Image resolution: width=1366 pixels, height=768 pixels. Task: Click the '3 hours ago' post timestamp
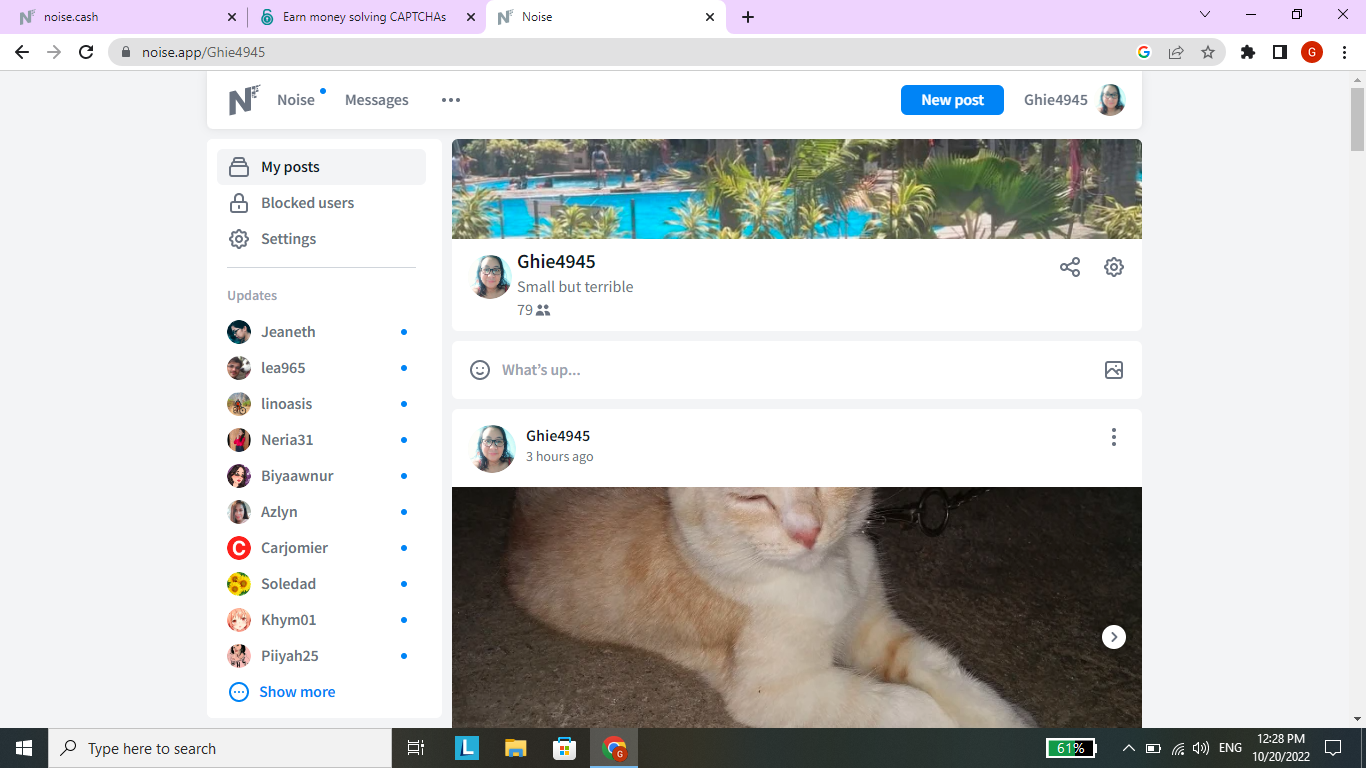click(x=560, y=457)
